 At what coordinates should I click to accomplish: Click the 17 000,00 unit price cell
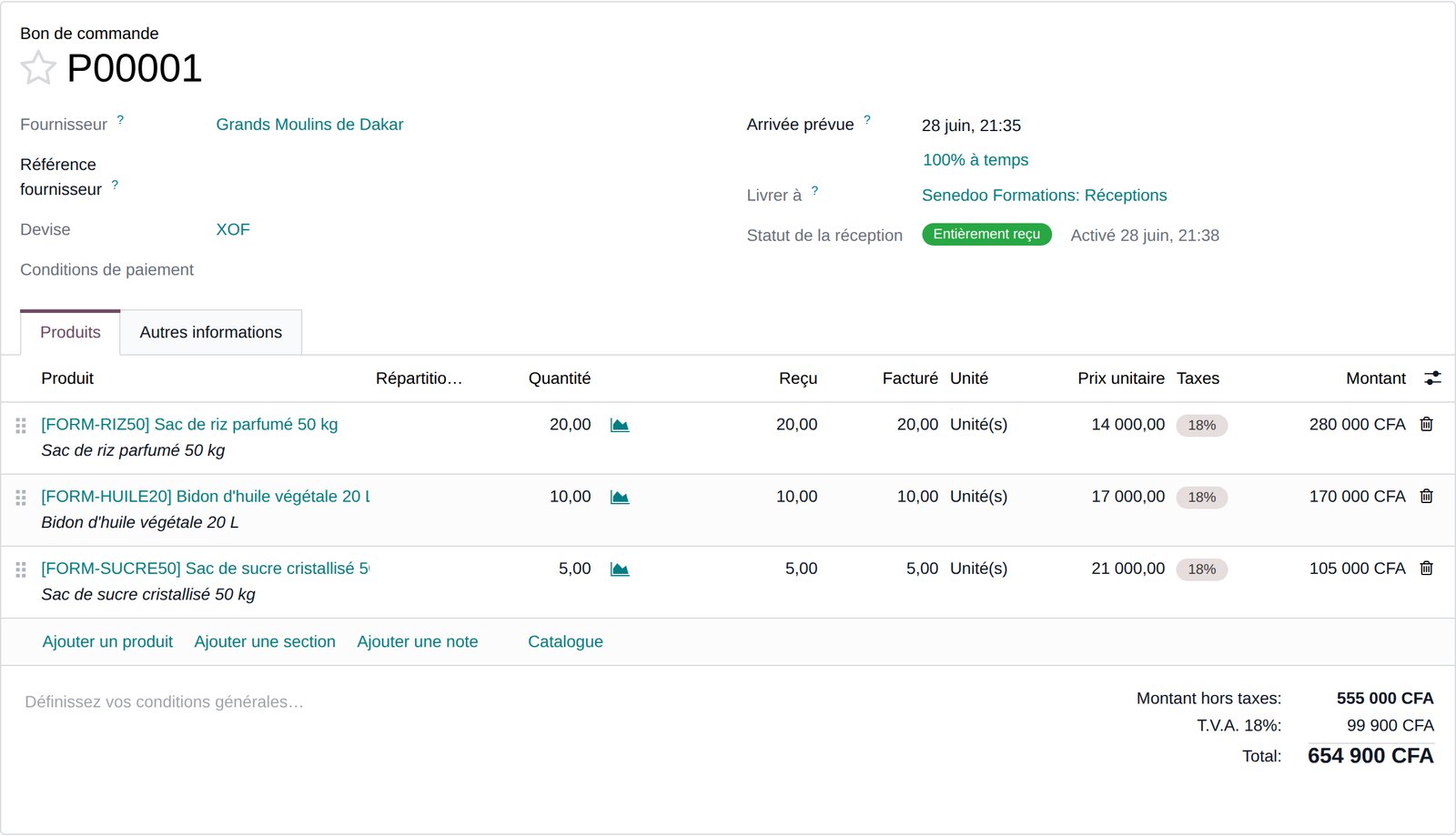pyautogui.click(x=1127, y=496)
